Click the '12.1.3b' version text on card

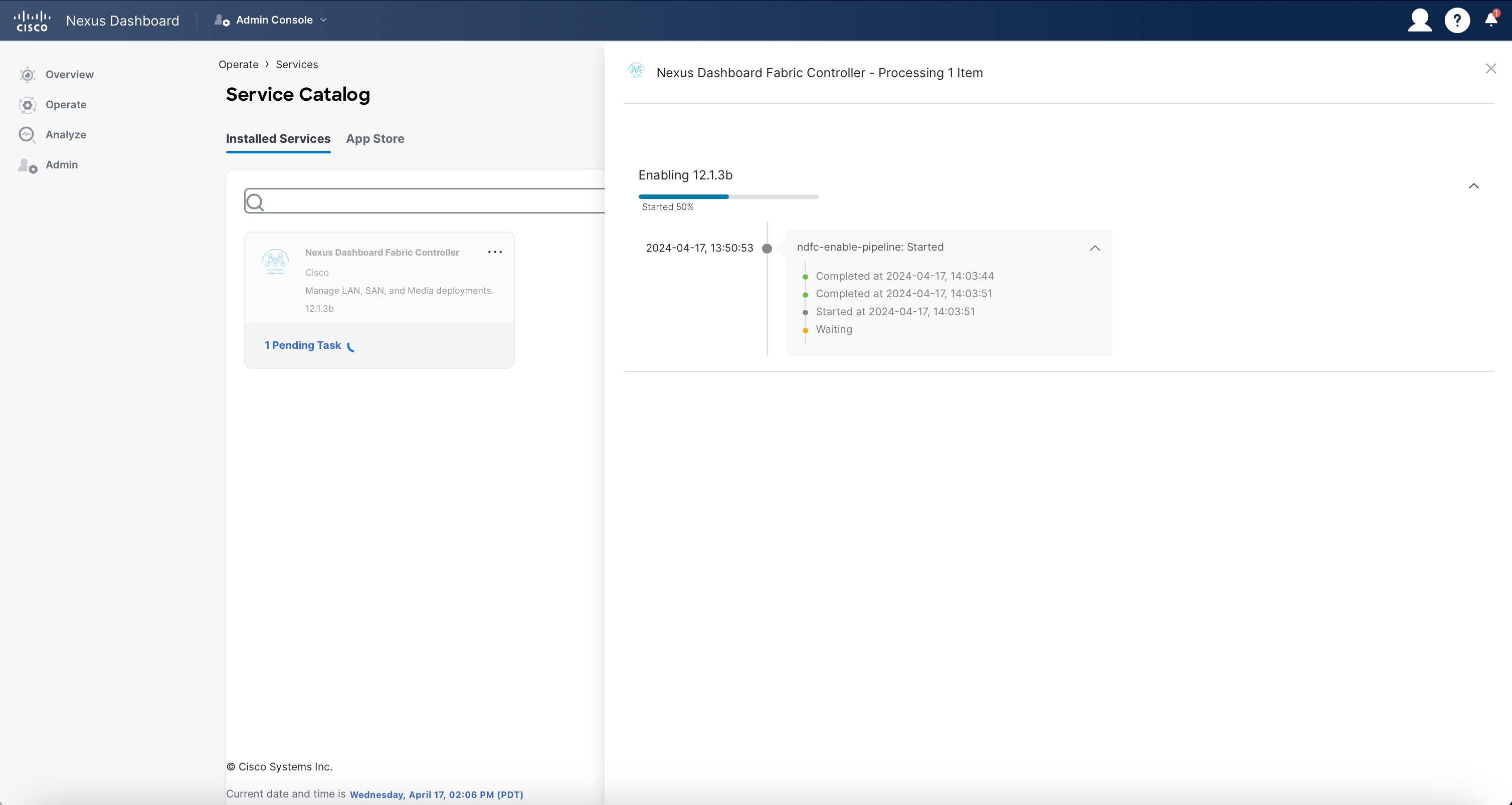(x=319, y=309)
